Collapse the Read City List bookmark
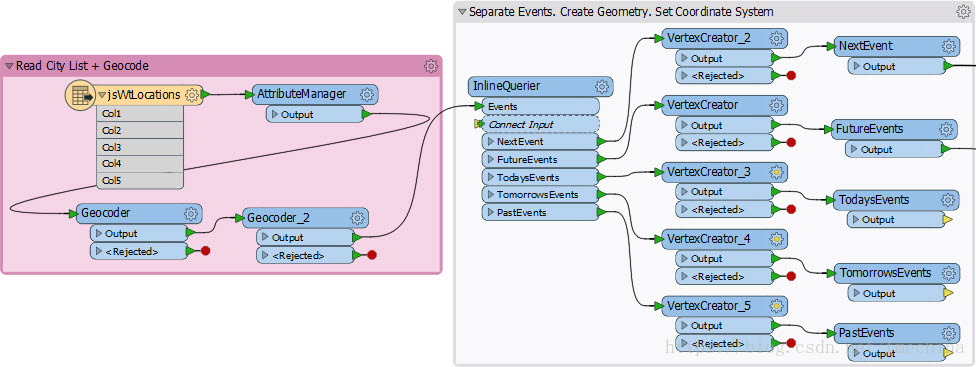Screen dimensions: 976x367 point(9,66)
